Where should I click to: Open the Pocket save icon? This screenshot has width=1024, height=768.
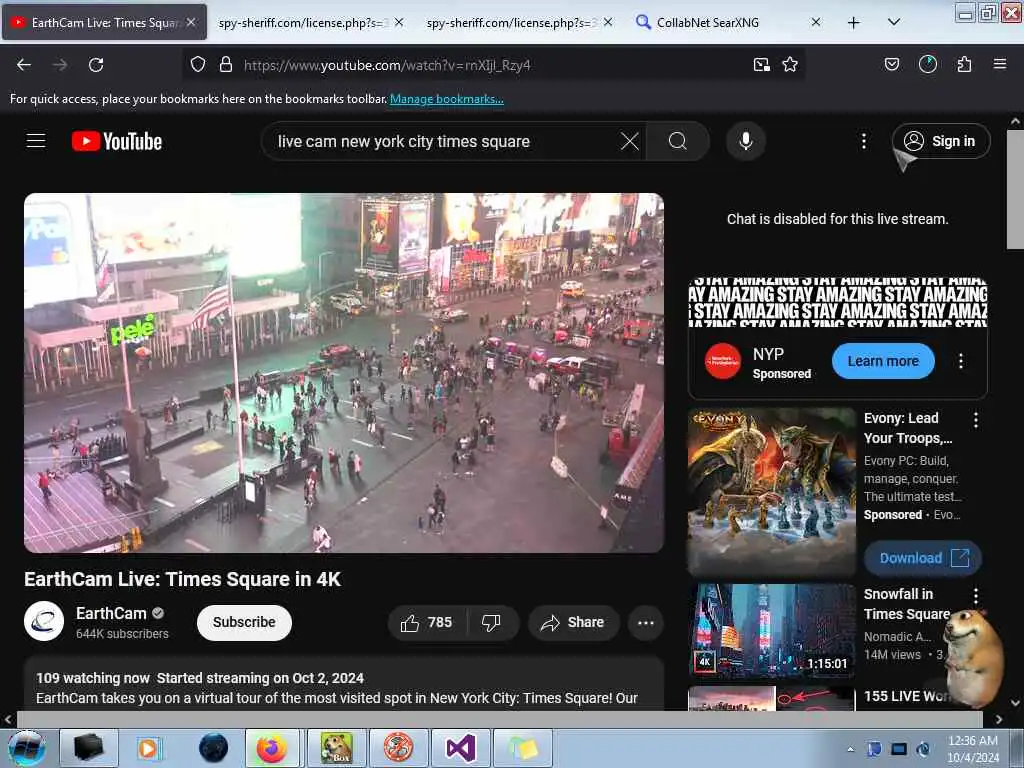[x=892, y=65]
